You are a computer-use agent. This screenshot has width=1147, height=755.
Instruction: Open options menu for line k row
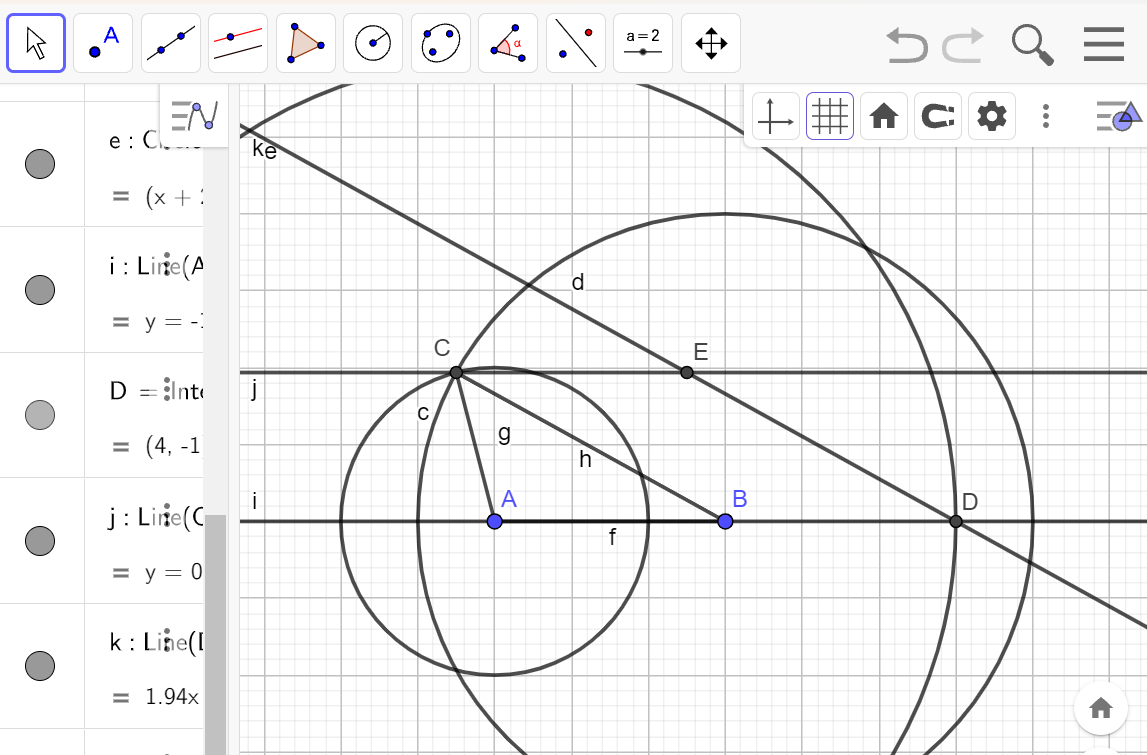click(167, 640)
